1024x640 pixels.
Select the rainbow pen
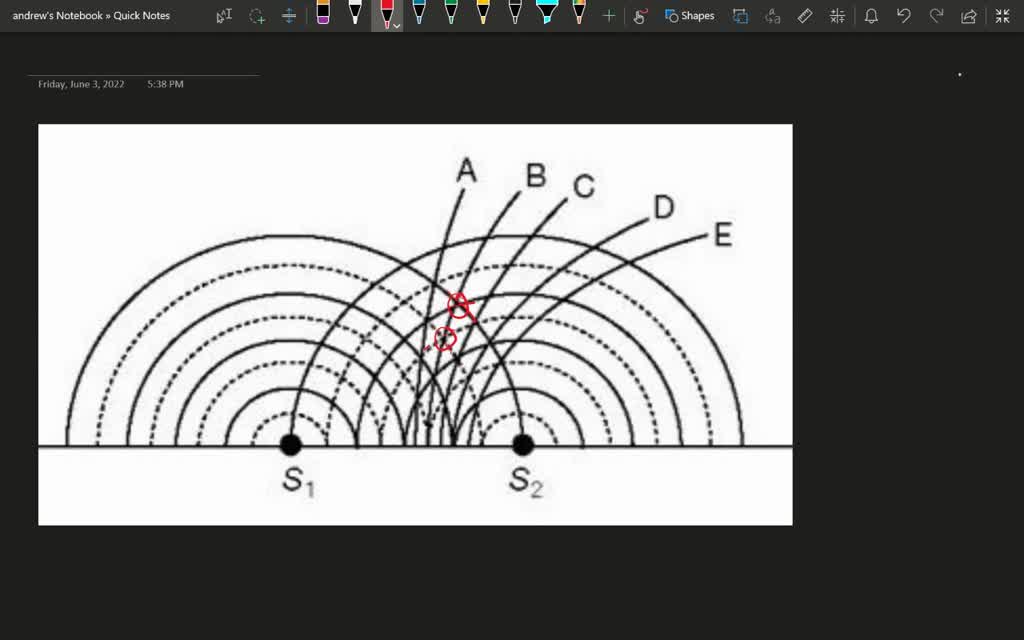pyautogui.click(x=579, y=12)
